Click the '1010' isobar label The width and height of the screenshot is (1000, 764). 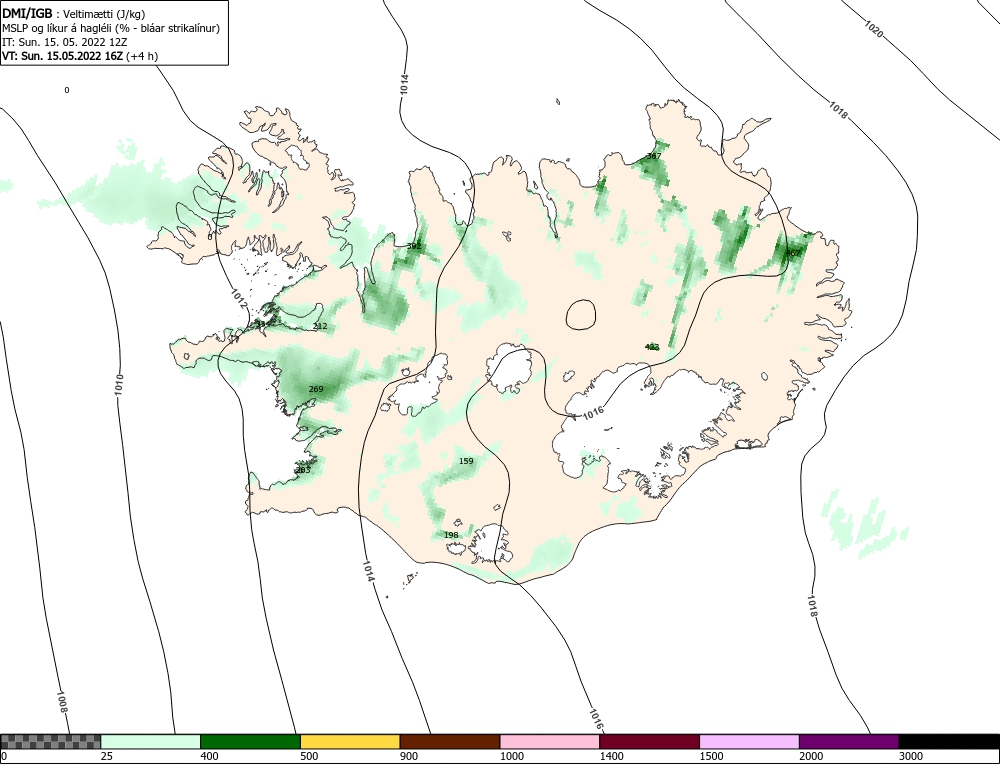point(119,385)
